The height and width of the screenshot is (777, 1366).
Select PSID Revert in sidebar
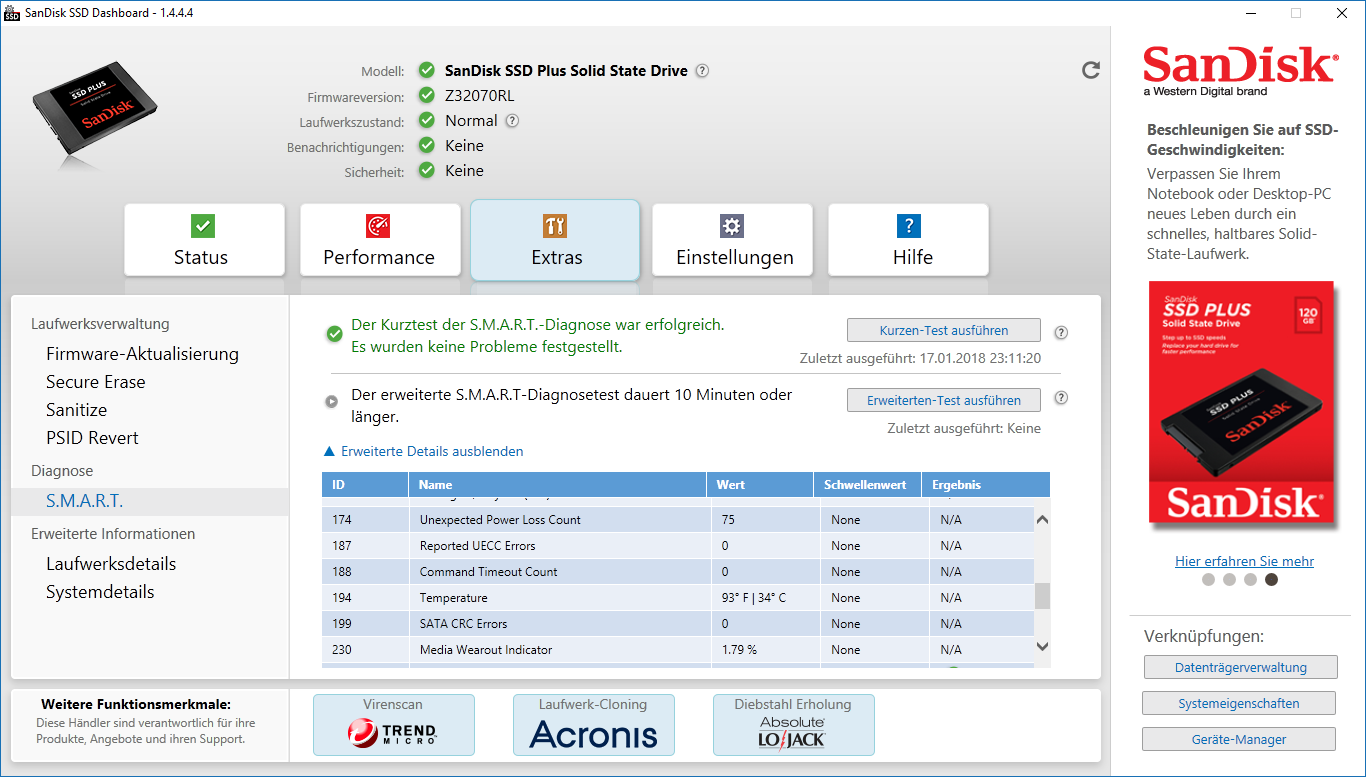92,438
